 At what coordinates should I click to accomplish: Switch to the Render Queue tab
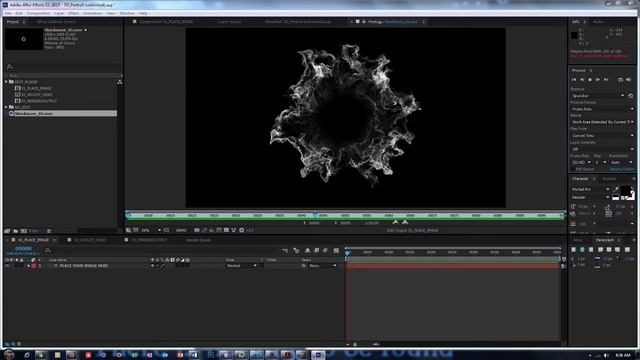pos(198,240)
